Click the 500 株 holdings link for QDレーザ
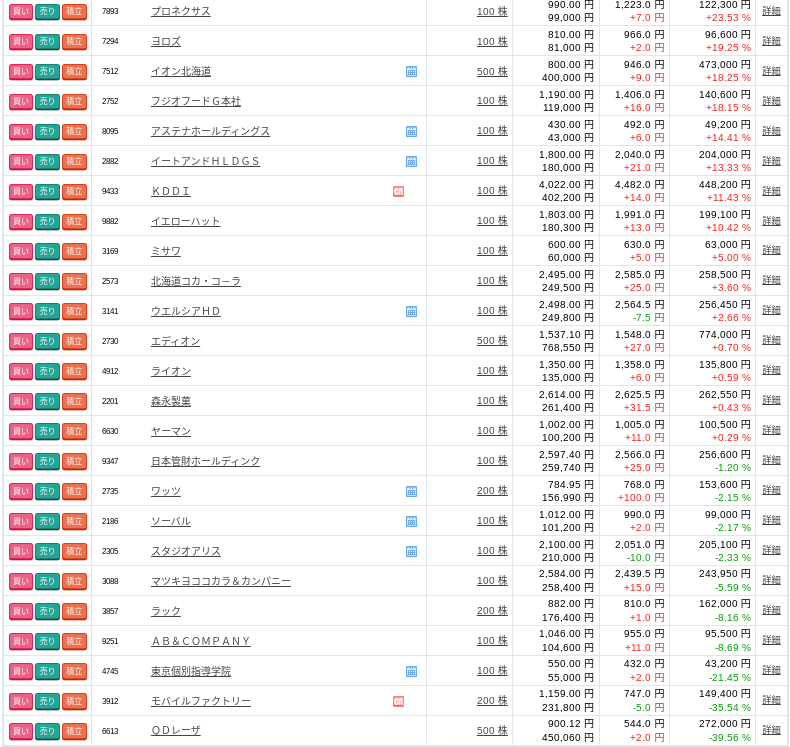Image resolution: width=790 pixels, height=747 pixels. pyautogui.click(x=492, y=731)
